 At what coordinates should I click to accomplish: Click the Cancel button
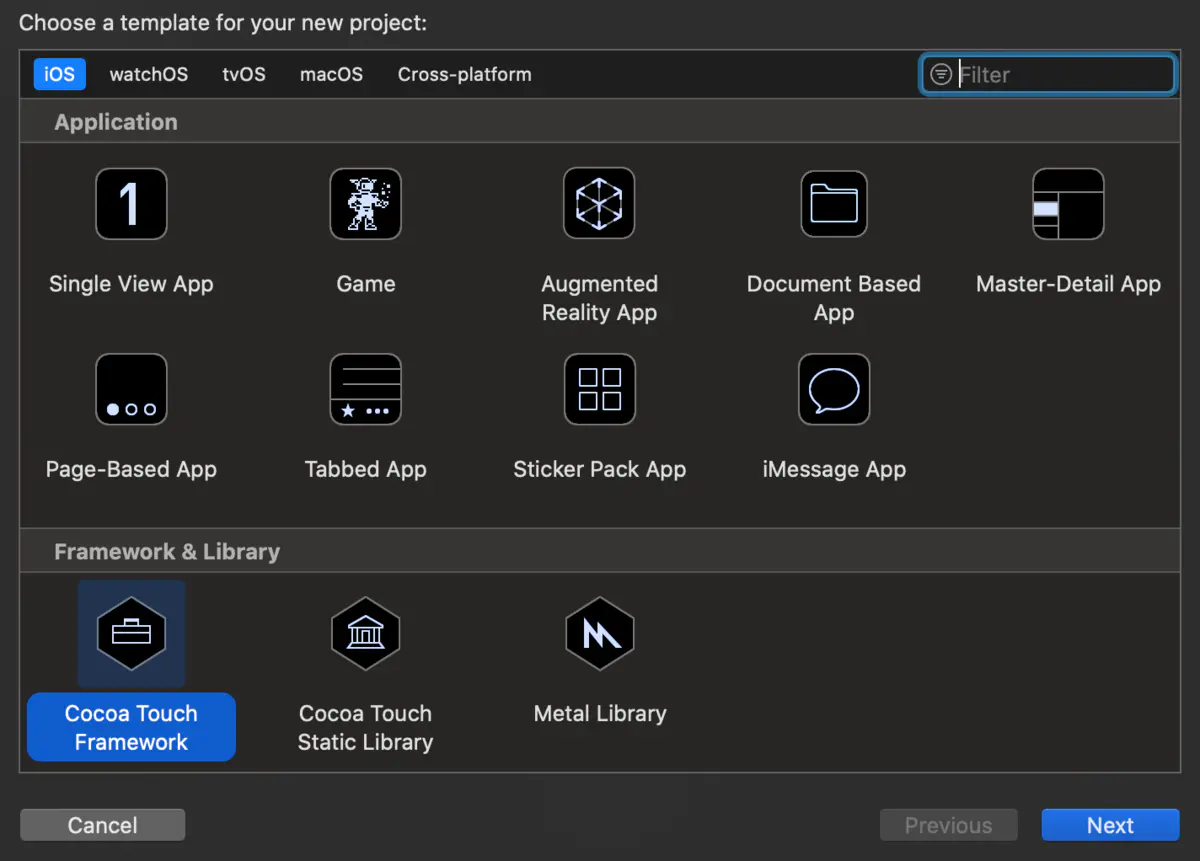[x=102, y=825]
